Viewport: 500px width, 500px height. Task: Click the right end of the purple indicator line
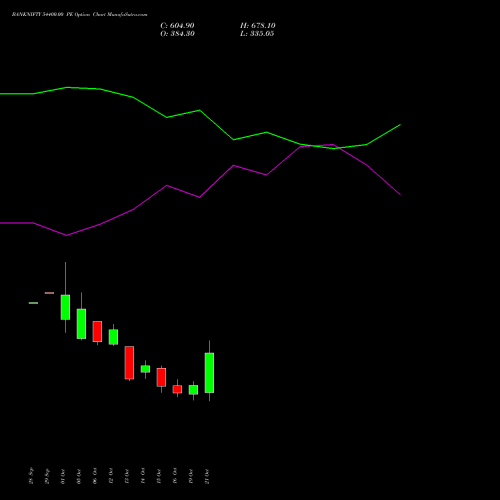pos(400,194)
